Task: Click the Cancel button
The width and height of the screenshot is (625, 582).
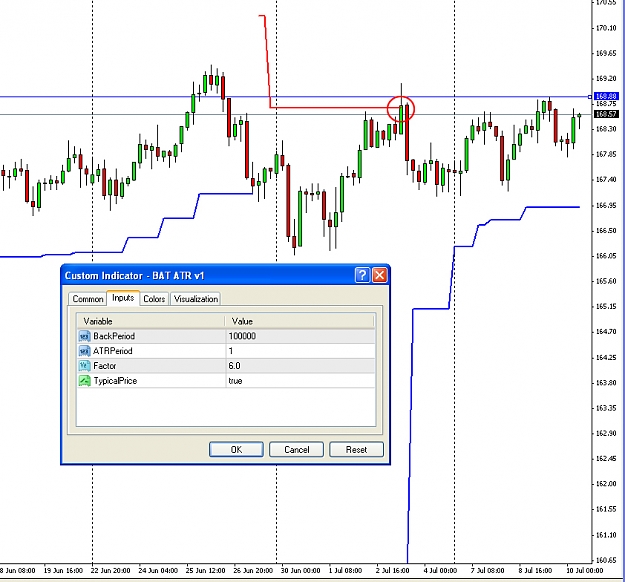Action: (x=297, y=449)
